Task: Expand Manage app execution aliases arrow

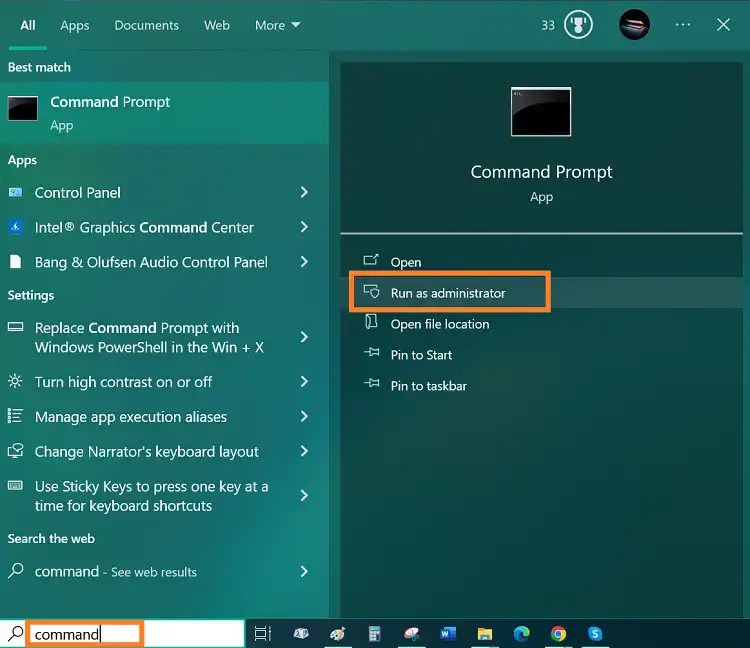Action: (304, 417)
